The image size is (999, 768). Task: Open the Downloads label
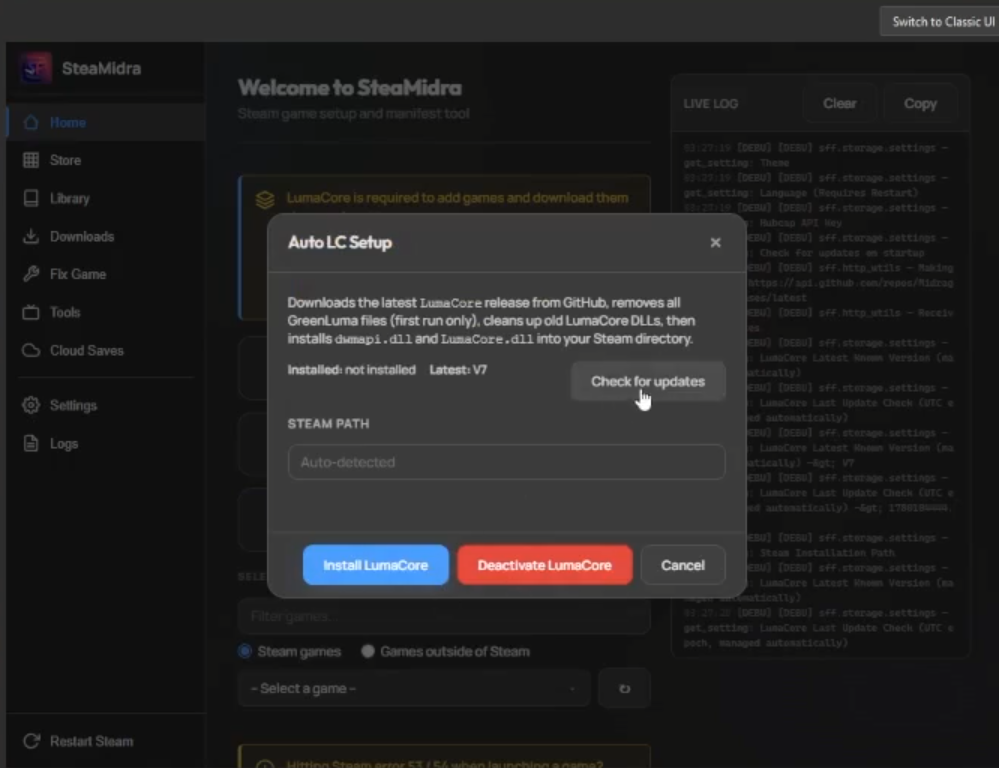[x=82, y=236]
